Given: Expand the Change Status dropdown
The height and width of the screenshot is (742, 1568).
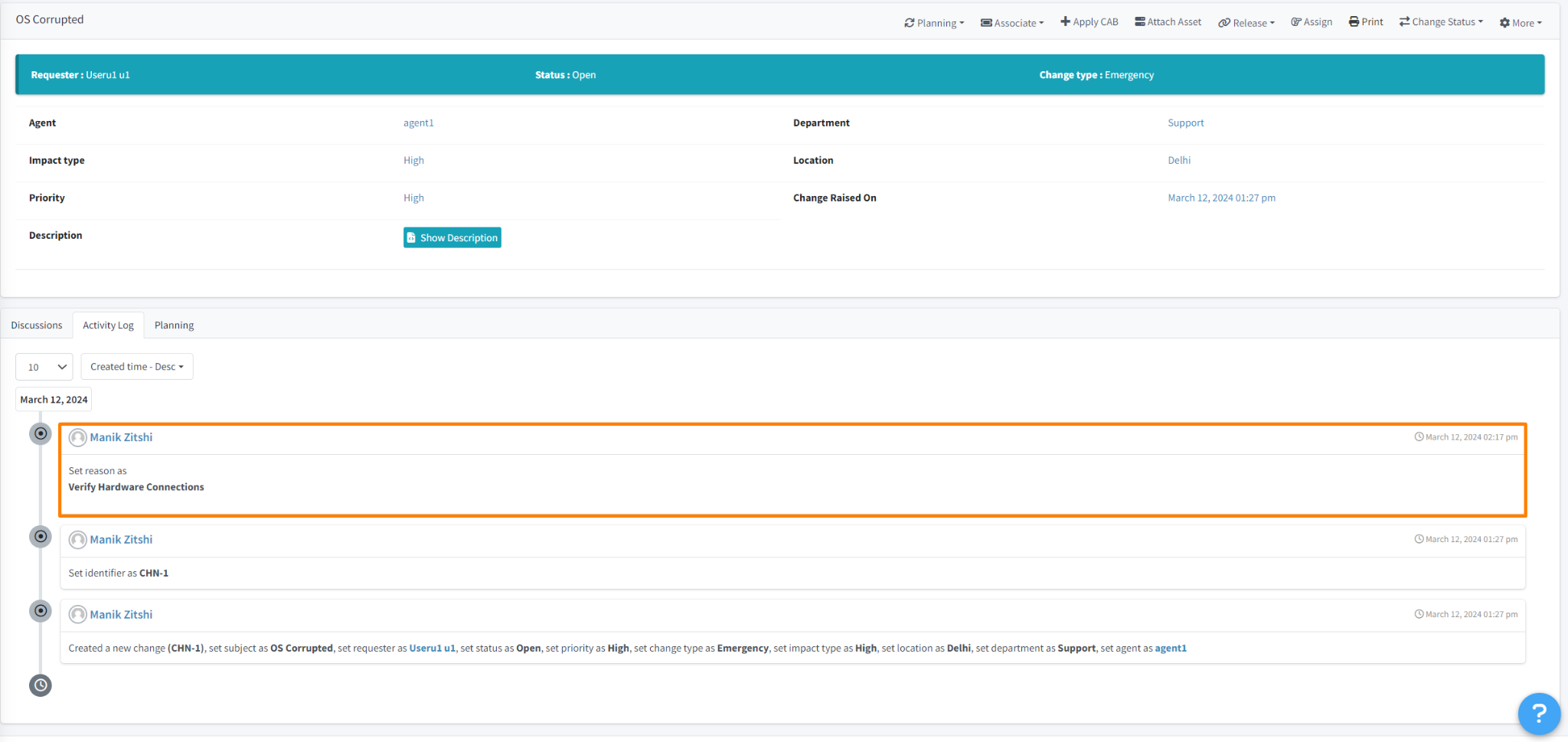Looking at the screenshot, I should point(1440,22).
